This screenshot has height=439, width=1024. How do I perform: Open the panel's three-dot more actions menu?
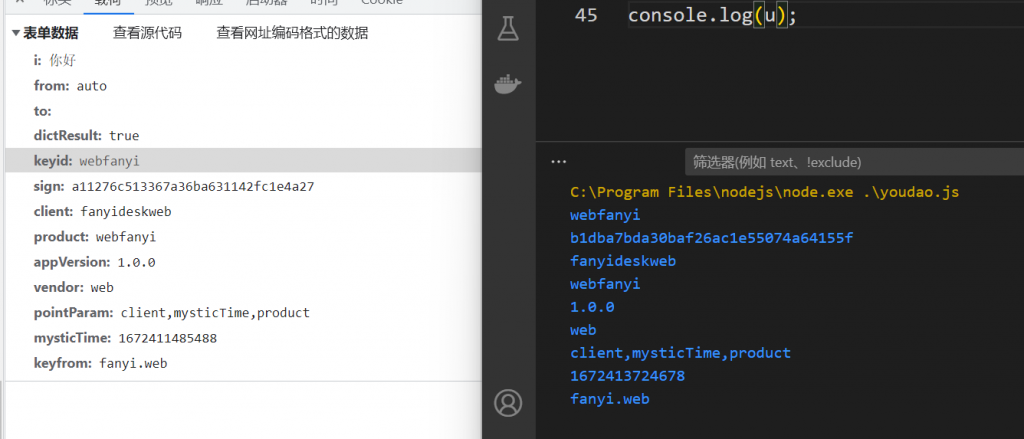tap(558, 161)
